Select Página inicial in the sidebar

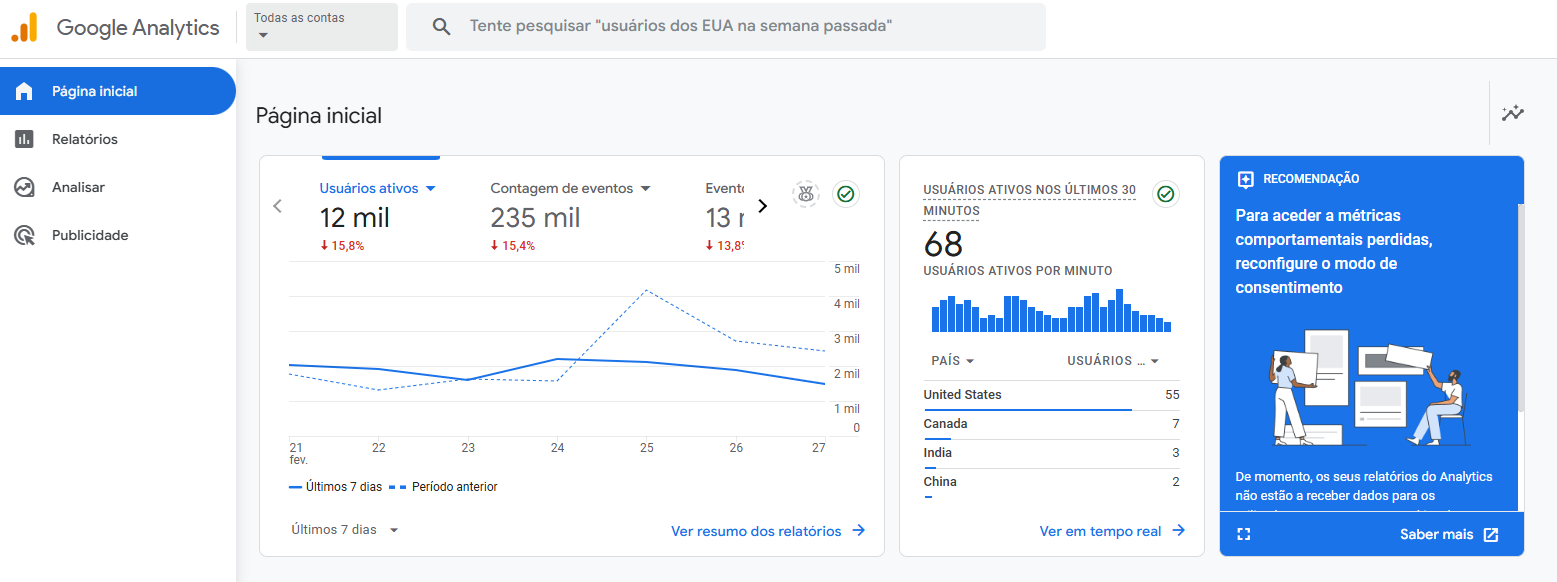(x=95, y=91)
